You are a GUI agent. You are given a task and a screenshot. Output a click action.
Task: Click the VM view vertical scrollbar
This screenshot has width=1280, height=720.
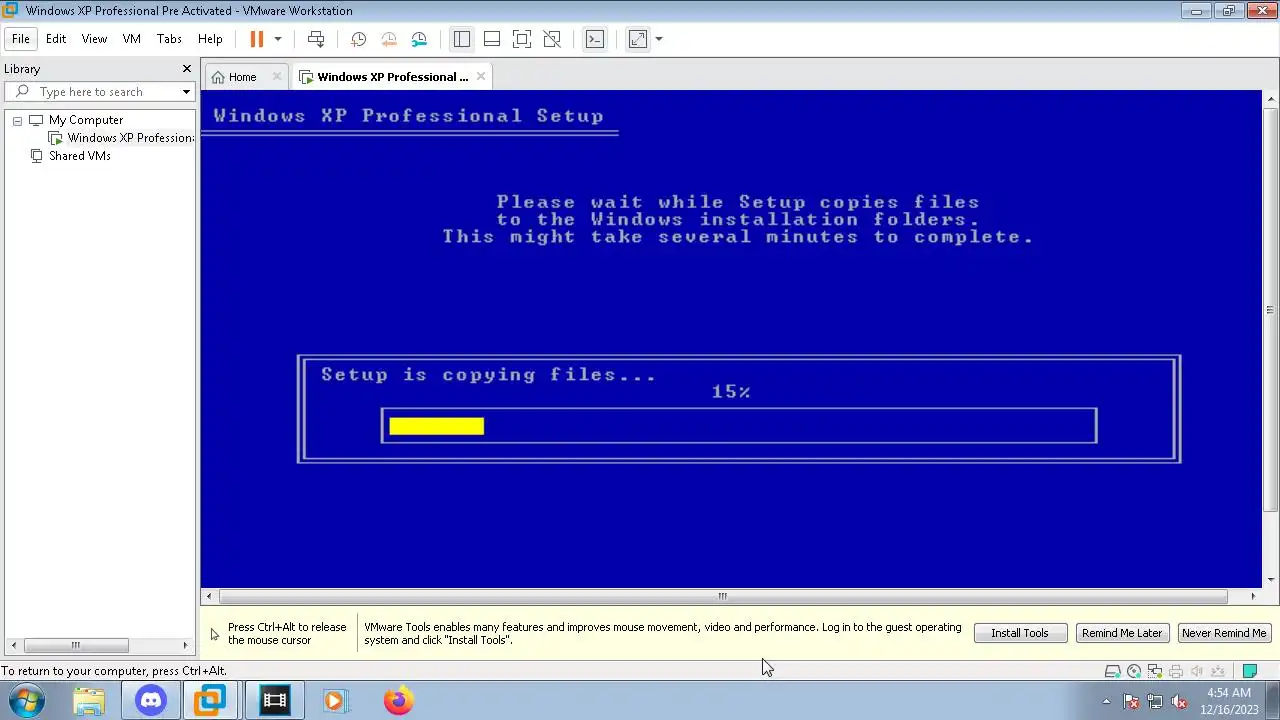coord(1271,309)
